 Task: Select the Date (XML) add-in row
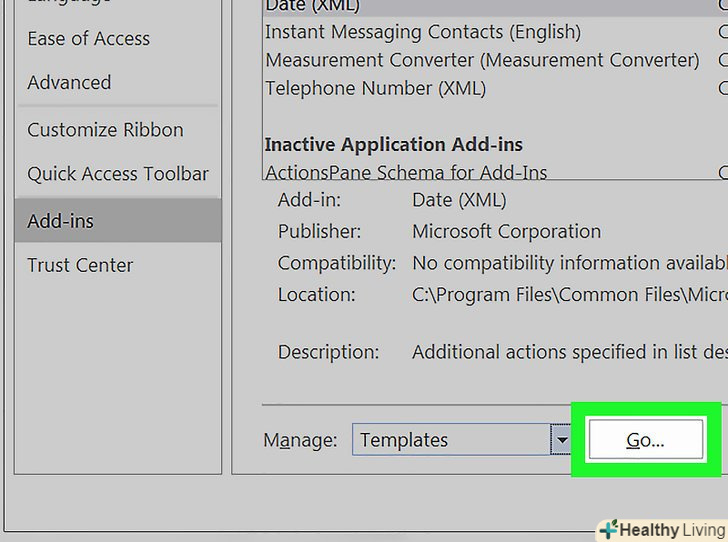[312, 7]
